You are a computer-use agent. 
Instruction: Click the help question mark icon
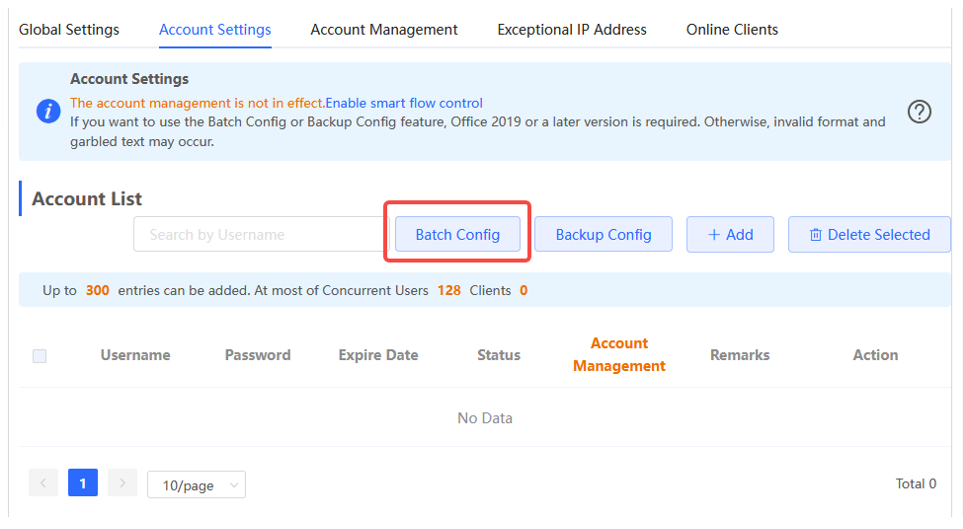(919, 113)
